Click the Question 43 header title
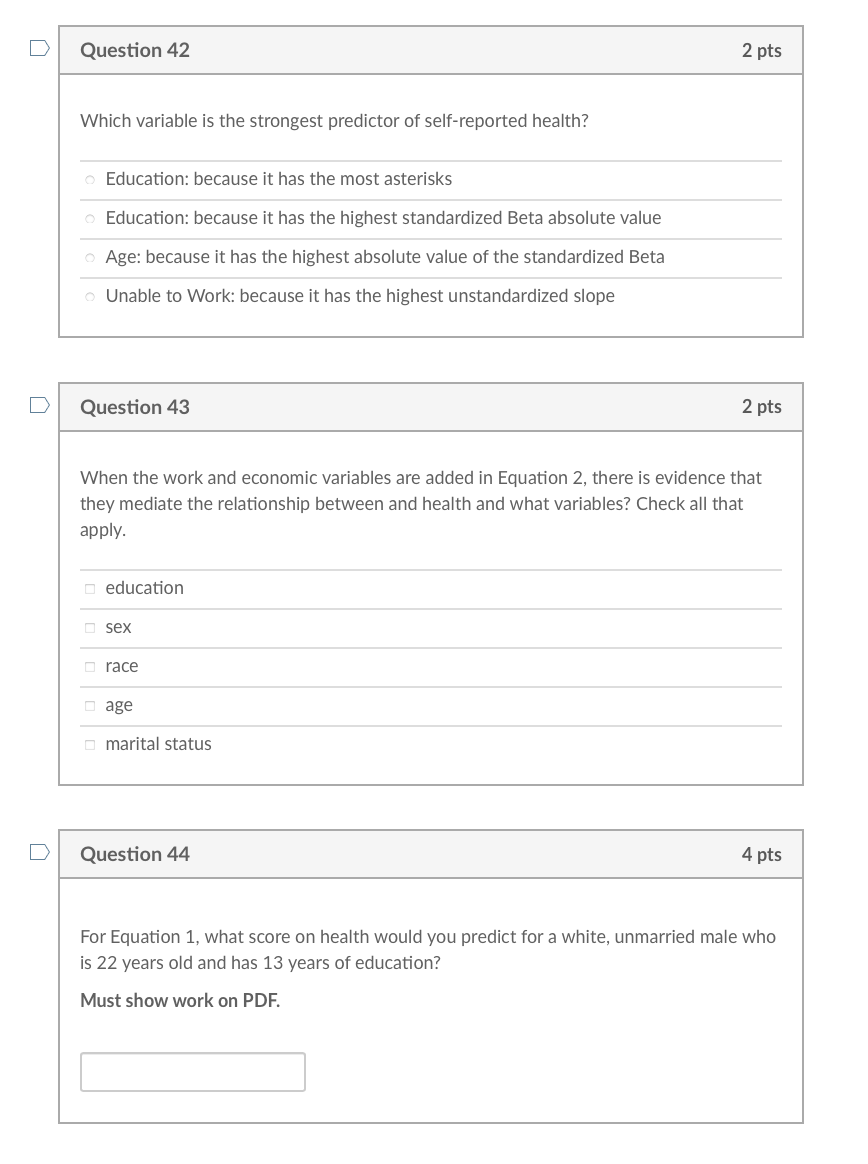 pyautogui.click(x=134, y=407)
